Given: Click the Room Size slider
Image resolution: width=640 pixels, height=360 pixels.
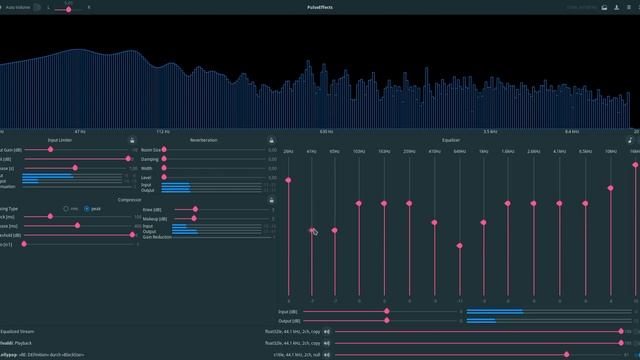Looking at the screenshot, I should [214, 150].
